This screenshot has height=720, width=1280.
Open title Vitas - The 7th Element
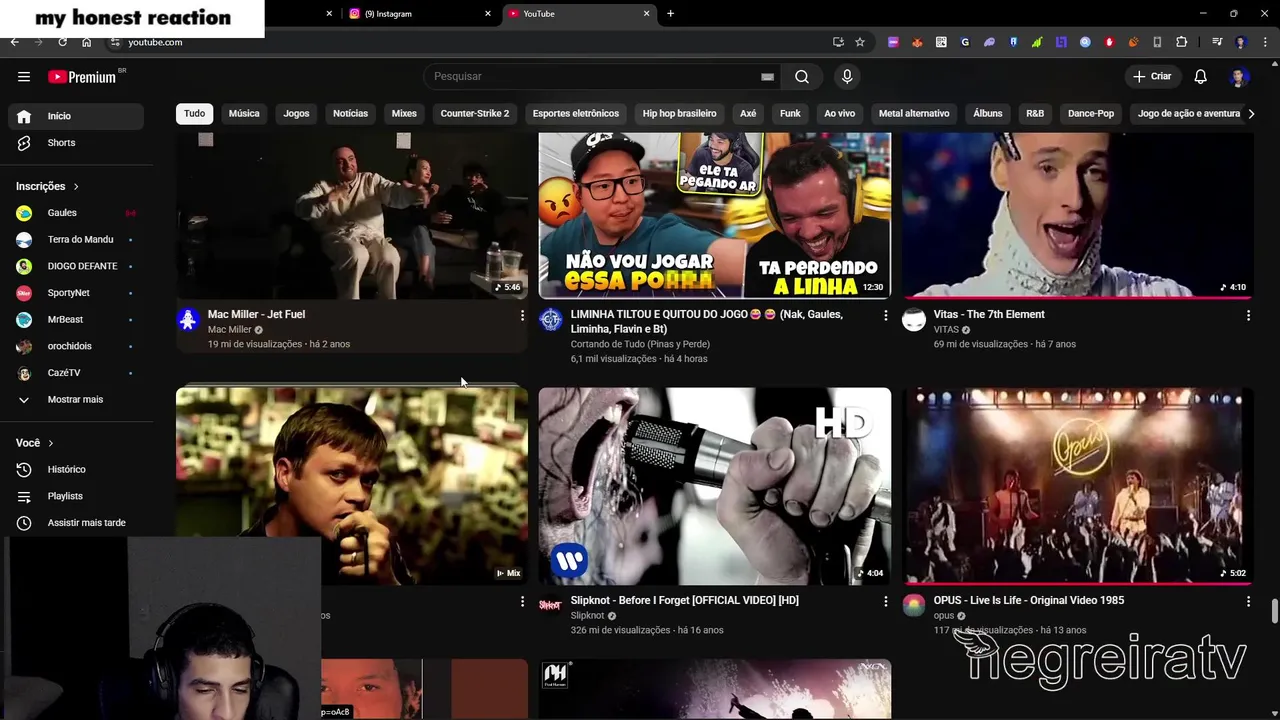coord(989,315)
